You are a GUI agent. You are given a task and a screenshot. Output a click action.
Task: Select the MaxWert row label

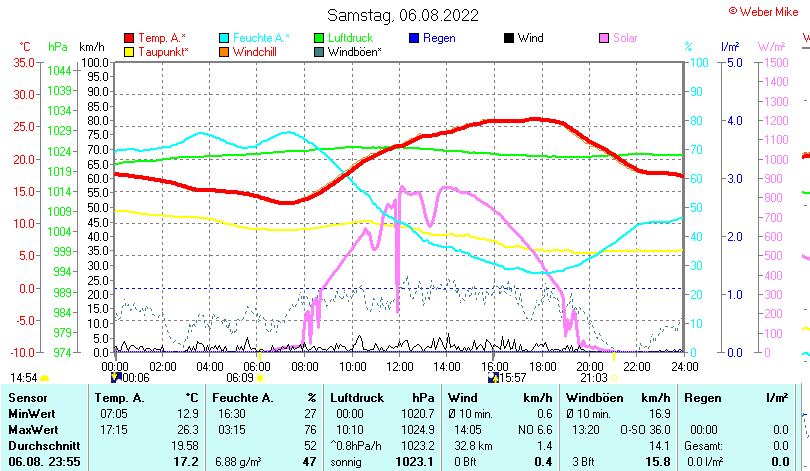point(33,429)
